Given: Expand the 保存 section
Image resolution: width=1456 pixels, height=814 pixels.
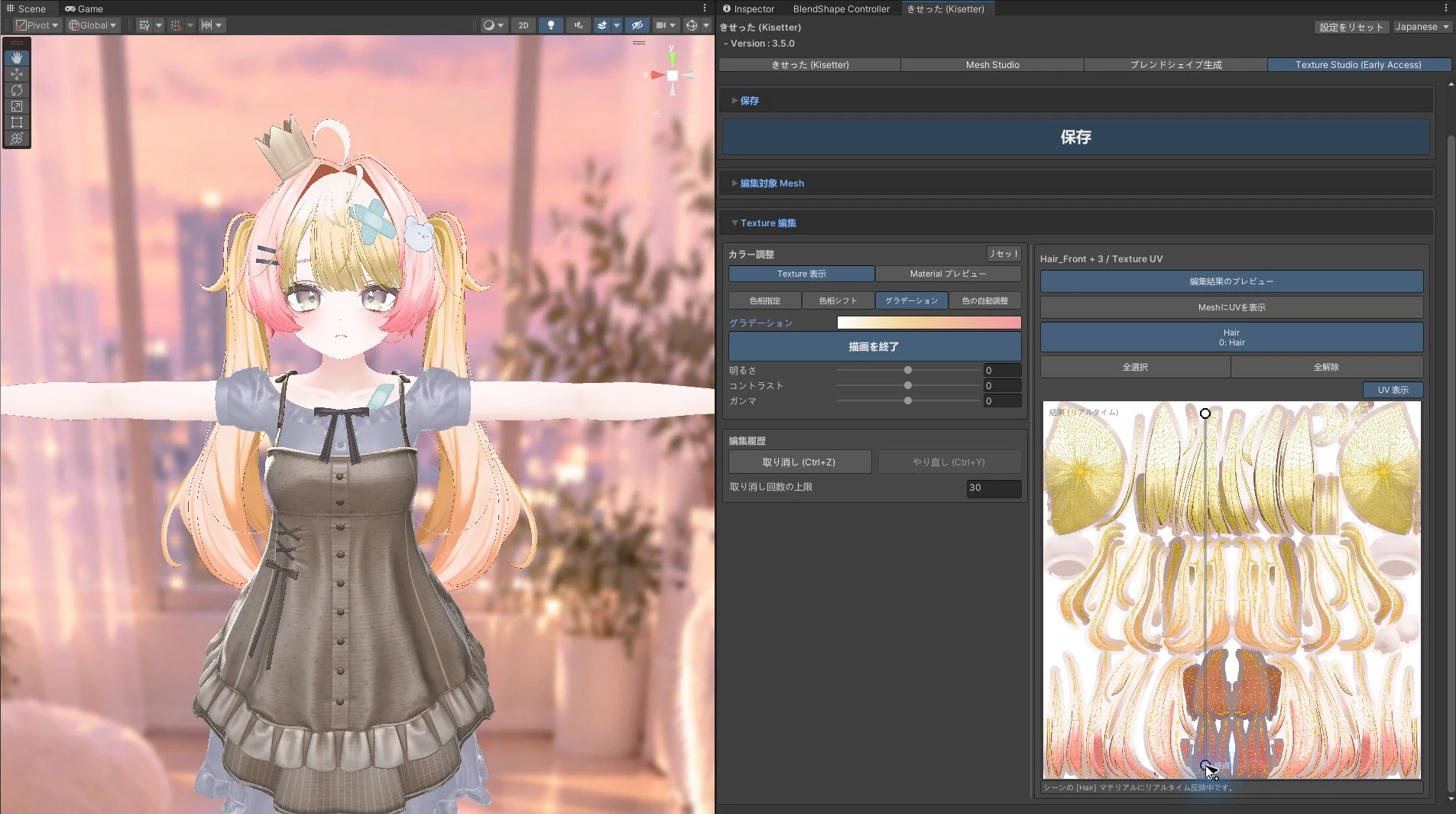Looking at the screenshot, I should pos(749,101).
